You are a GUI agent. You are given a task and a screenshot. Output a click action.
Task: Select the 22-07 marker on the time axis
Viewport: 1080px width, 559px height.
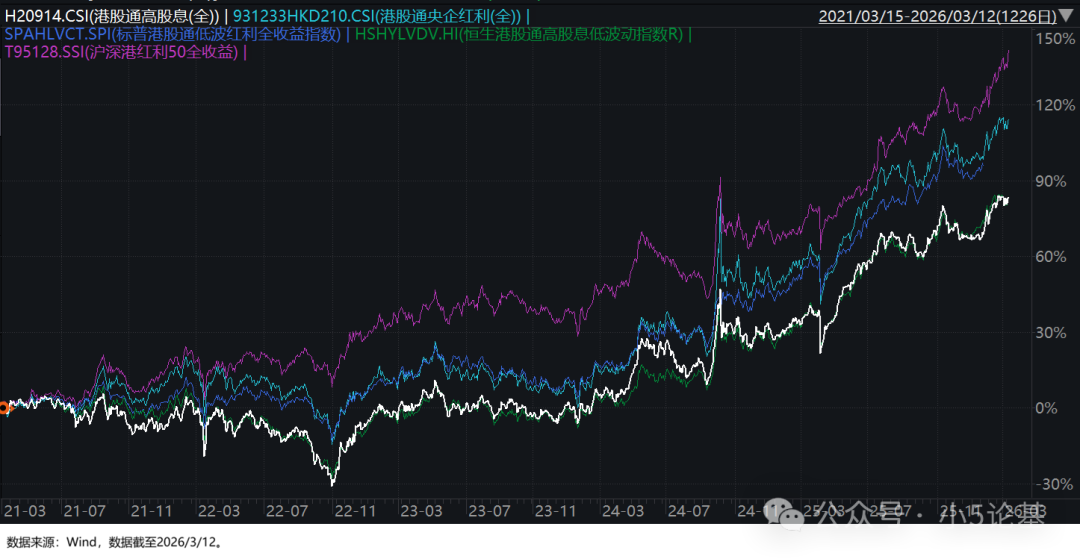(x=285, y=510)
